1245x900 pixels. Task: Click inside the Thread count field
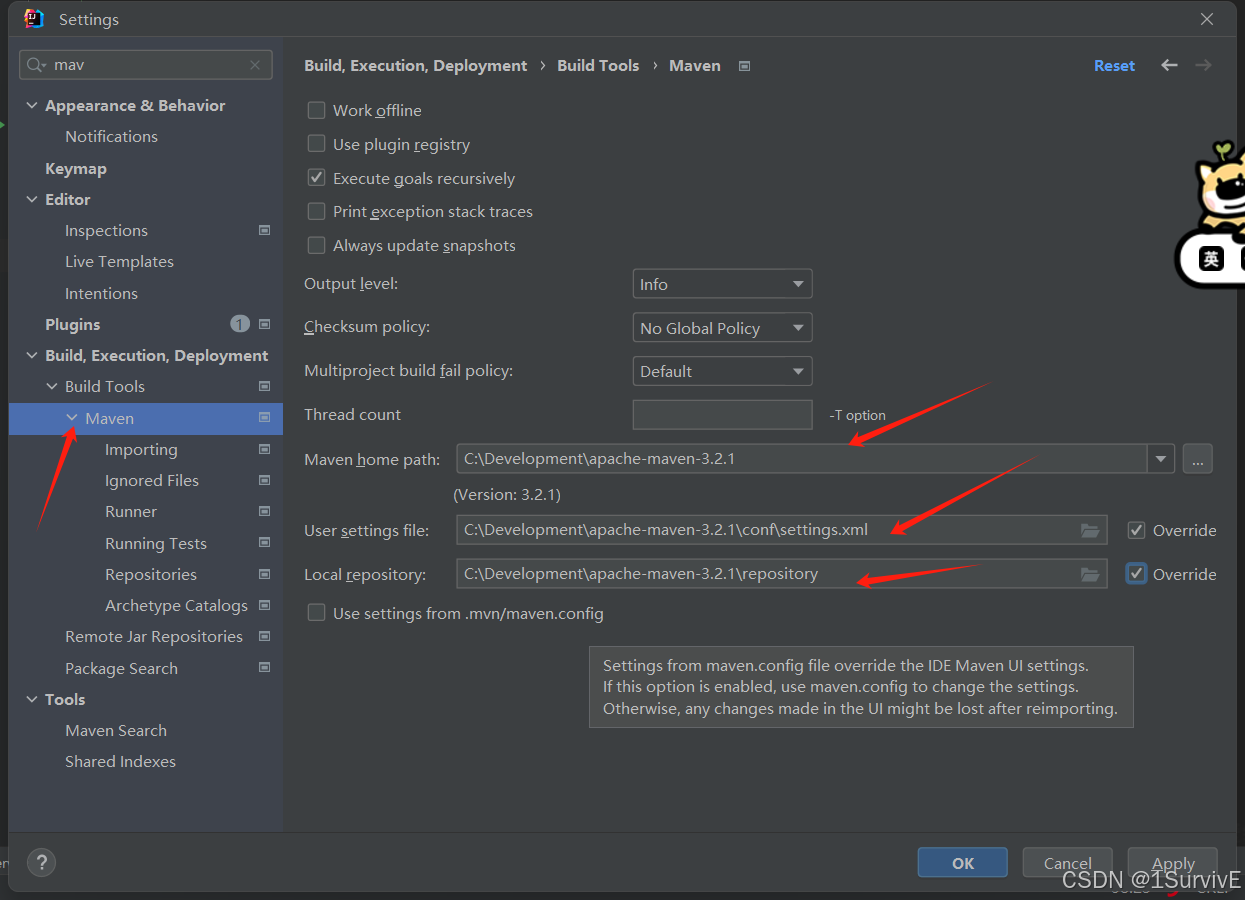[x=722, y=414]
